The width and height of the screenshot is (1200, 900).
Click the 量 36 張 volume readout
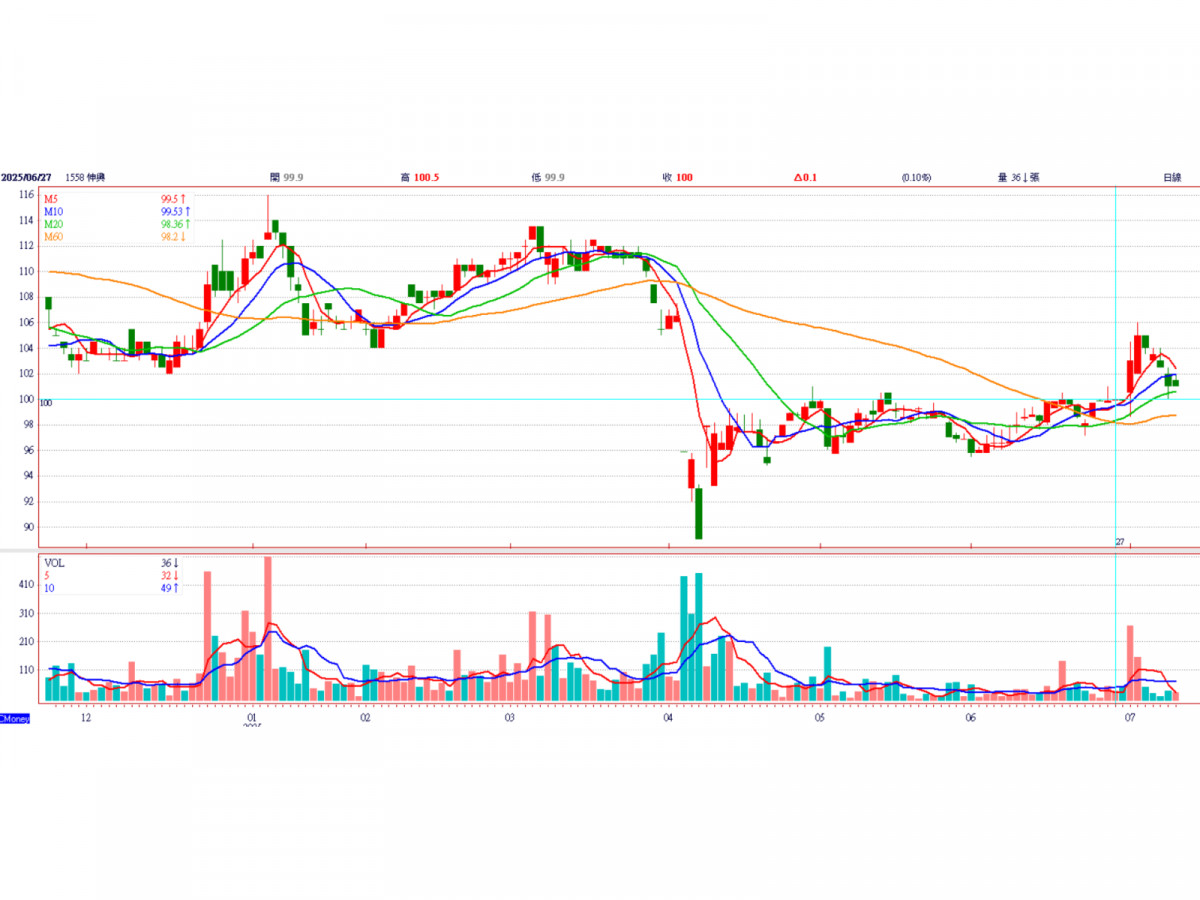coord(1018,177)
